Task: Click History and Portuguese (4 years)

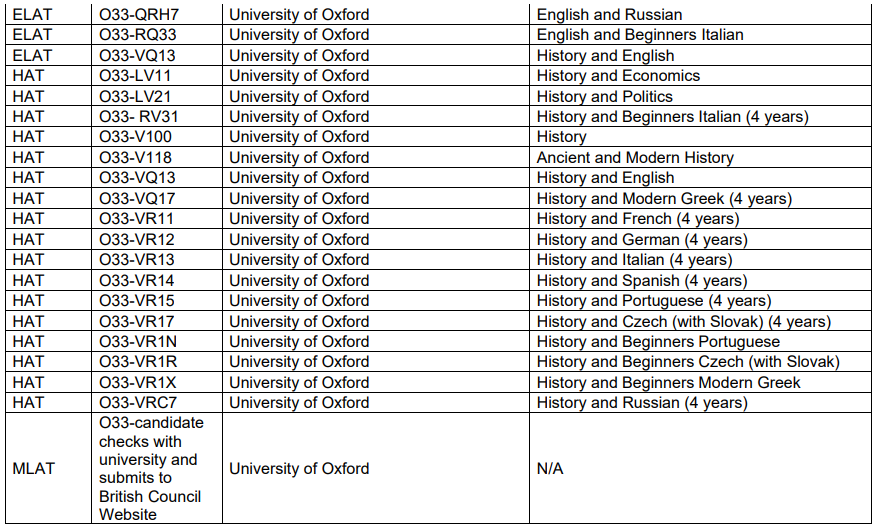Action: click(653, 301)
